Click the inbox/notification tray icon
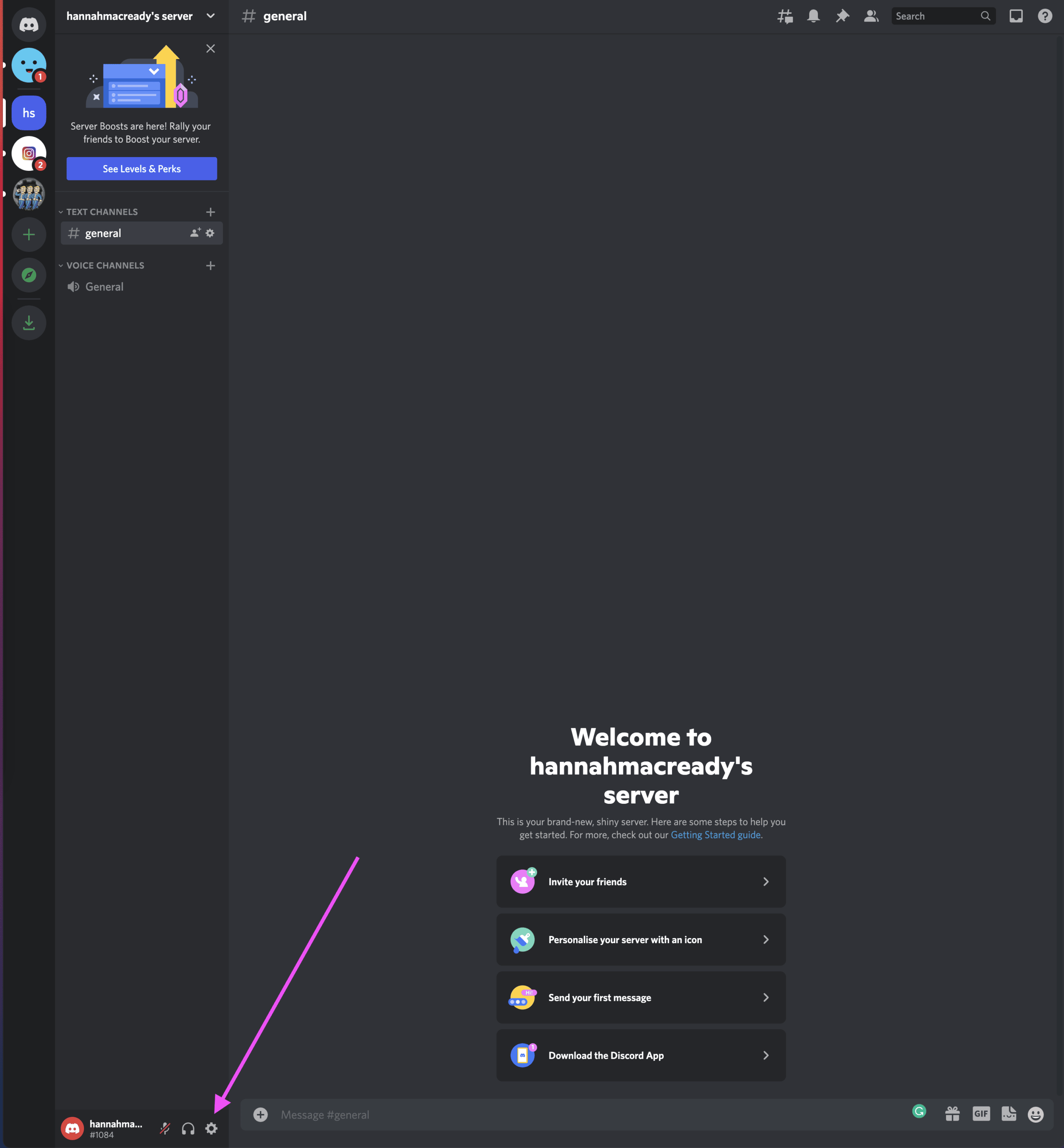1064x1148 pixels. 1017,16
